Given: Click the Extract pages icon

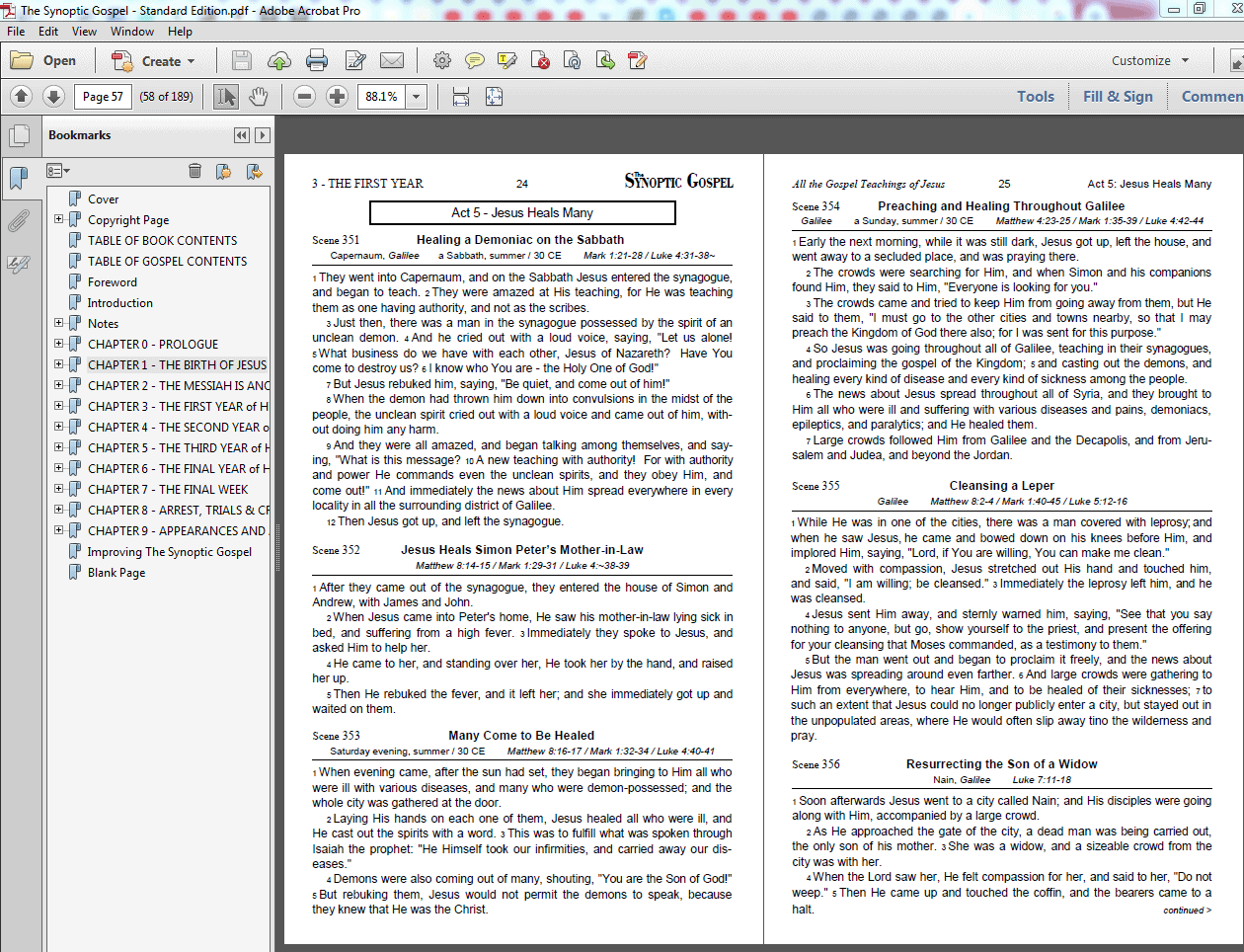Looking at the screenshot, I should point(605,60).
